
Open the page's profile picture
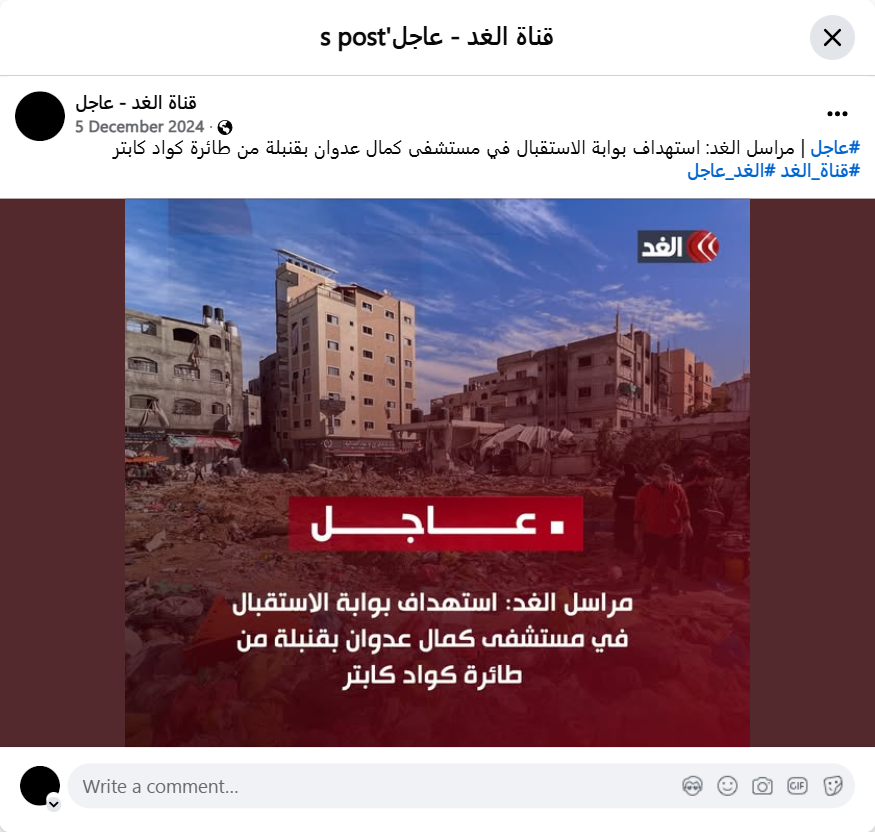pos(40,116)
